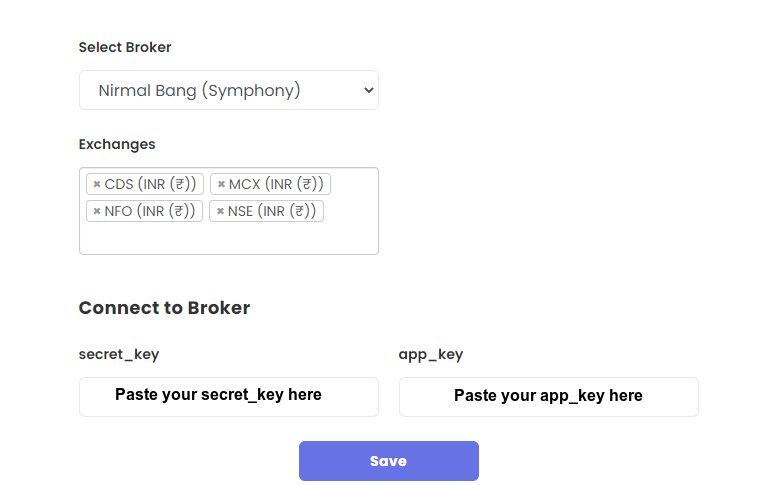Click the Save button
Viewport: 758px width, 485px height.
[389, 461]
